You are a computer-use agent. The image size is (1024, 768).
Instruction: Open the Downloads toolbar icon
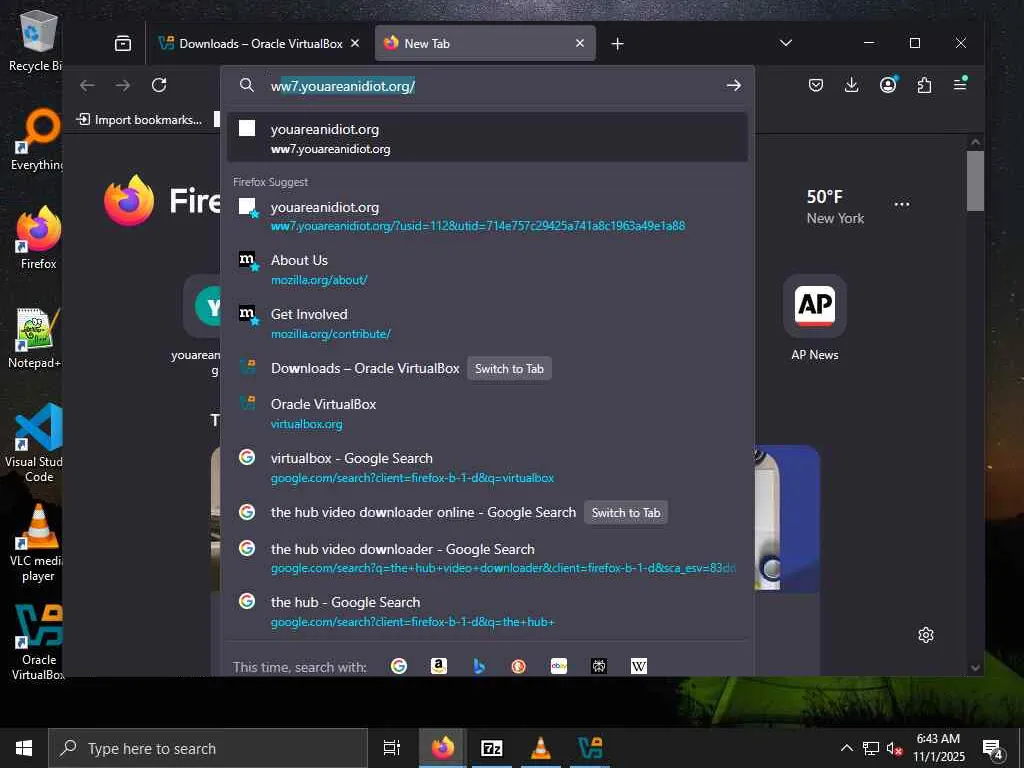852,86
